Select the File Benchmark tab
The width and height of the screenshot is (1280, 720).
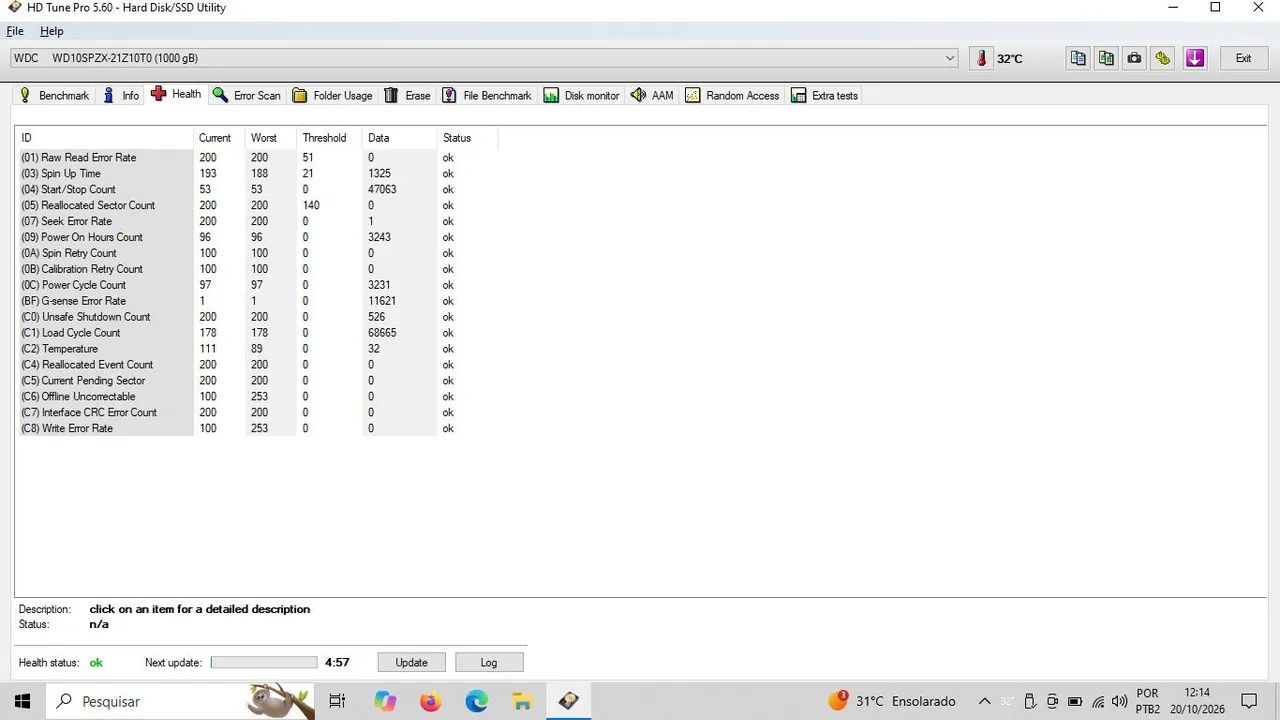point(487,95)
